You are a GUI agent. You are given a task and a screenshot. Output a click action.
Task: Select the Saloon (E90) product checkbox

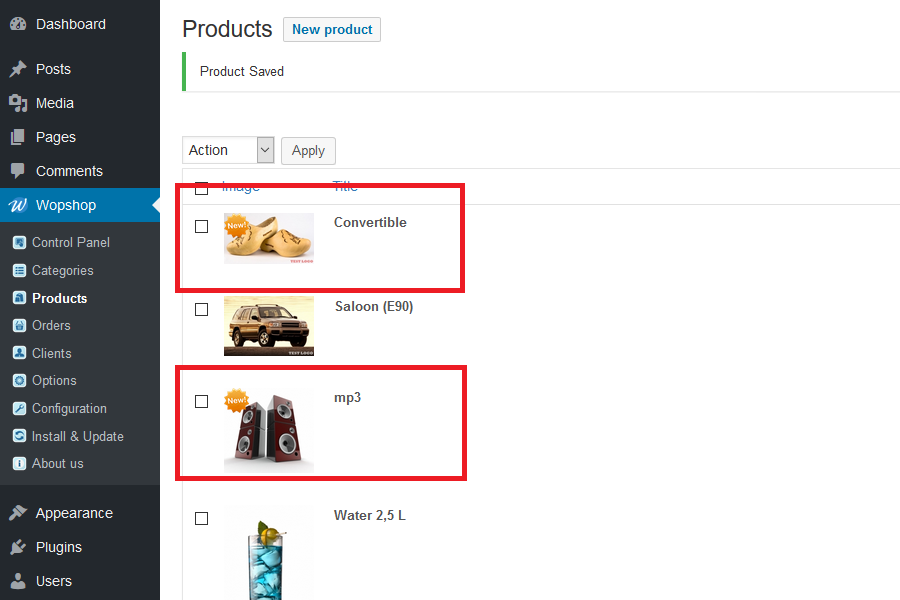click(x=201, y=310)
